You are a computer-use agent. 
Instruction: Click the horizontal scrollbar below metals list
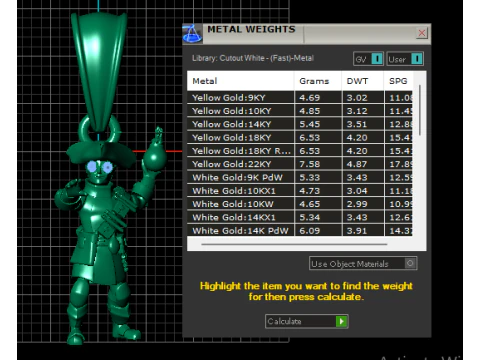pyautogui.click(x=294, y=244)
